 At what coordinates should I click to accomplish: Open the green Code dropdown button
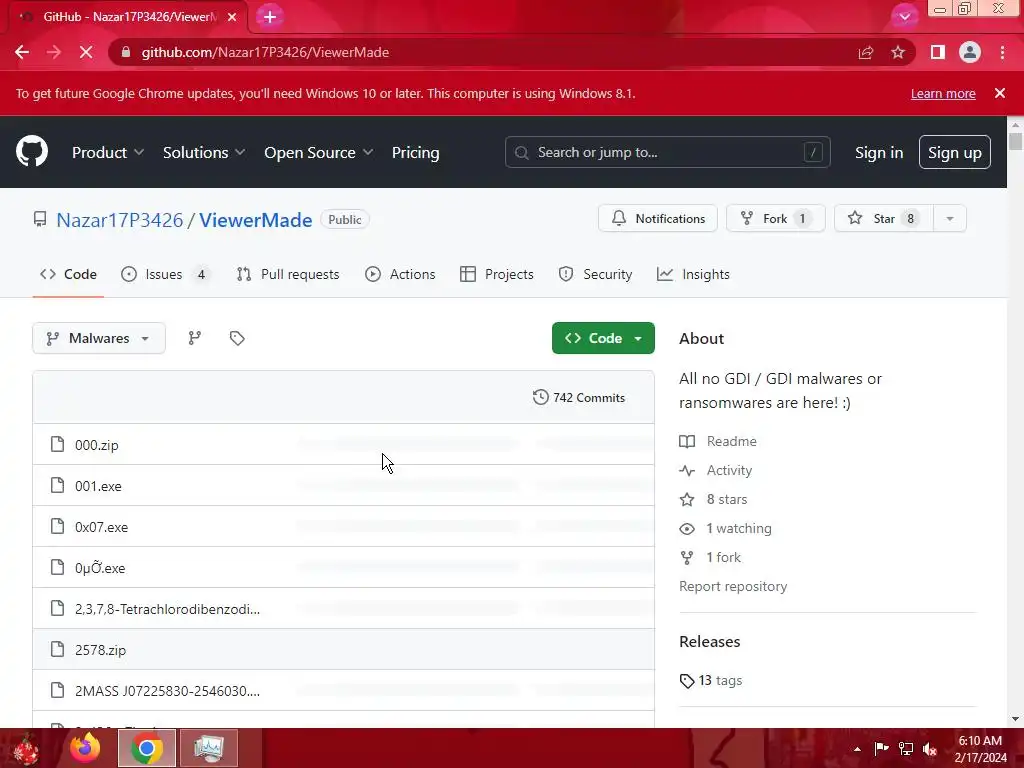click(x=603, y=338)
